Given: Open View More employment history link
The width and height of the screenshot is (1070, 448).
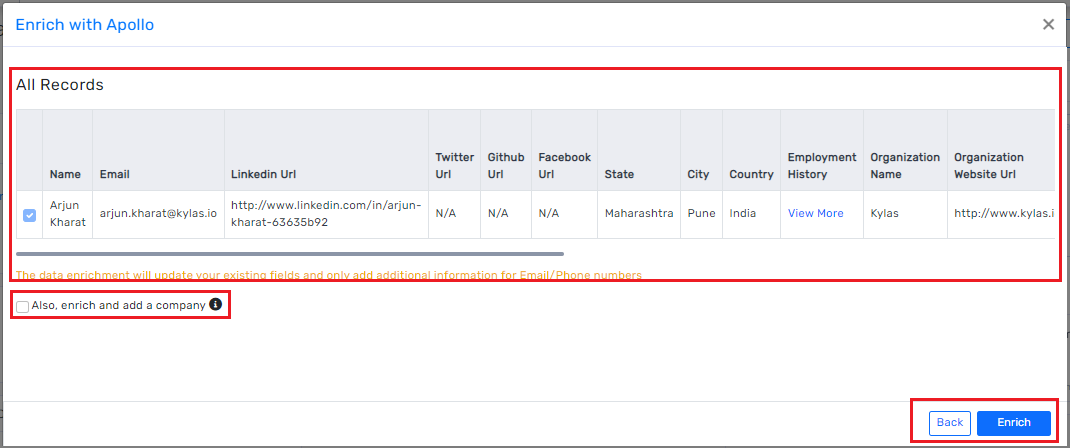Looking at the screenshot, I should (815, 213).
